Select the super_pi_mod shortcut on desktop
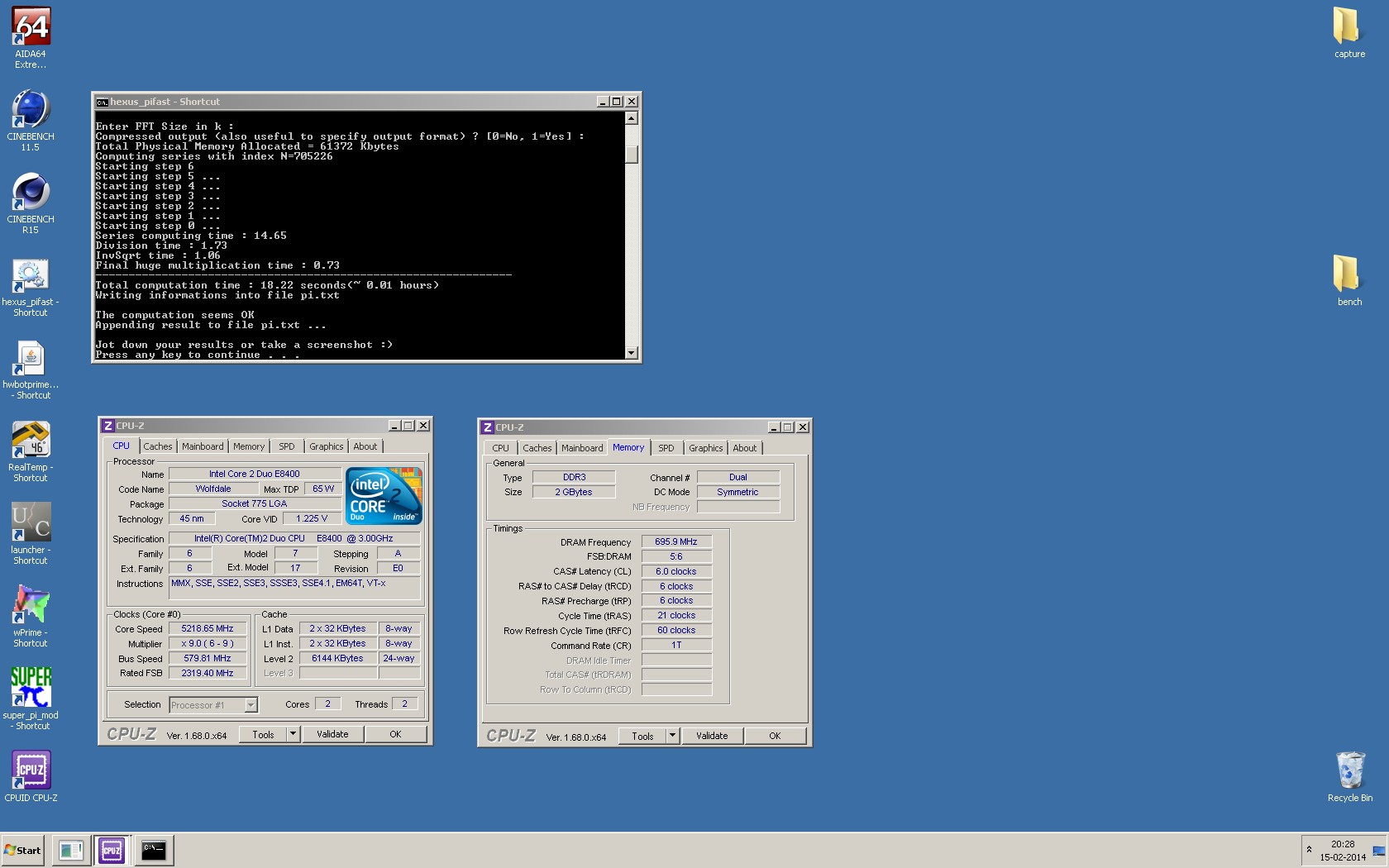Screen dimensions: 1389x868 [x=31, y=699]
